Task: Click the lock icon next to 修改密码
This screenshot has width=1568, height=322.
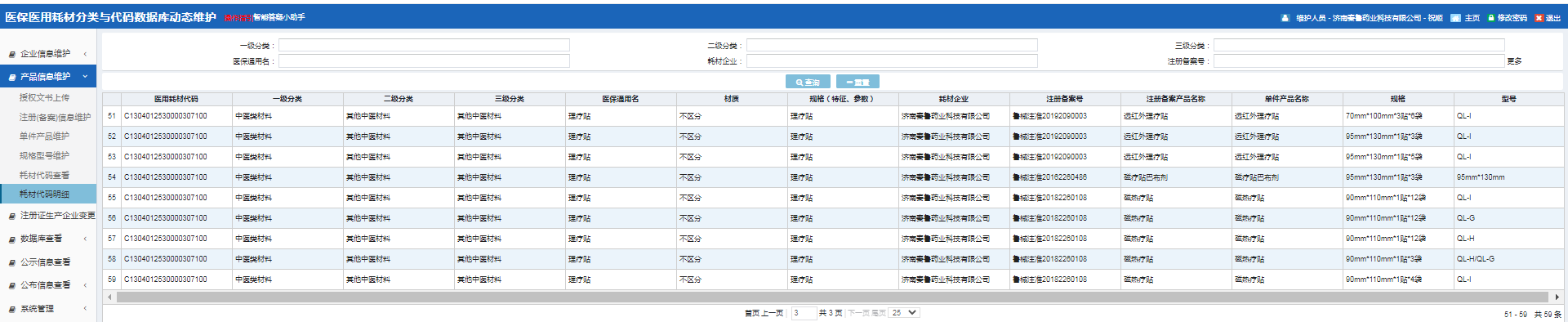Action: (x=1491, y=18)
